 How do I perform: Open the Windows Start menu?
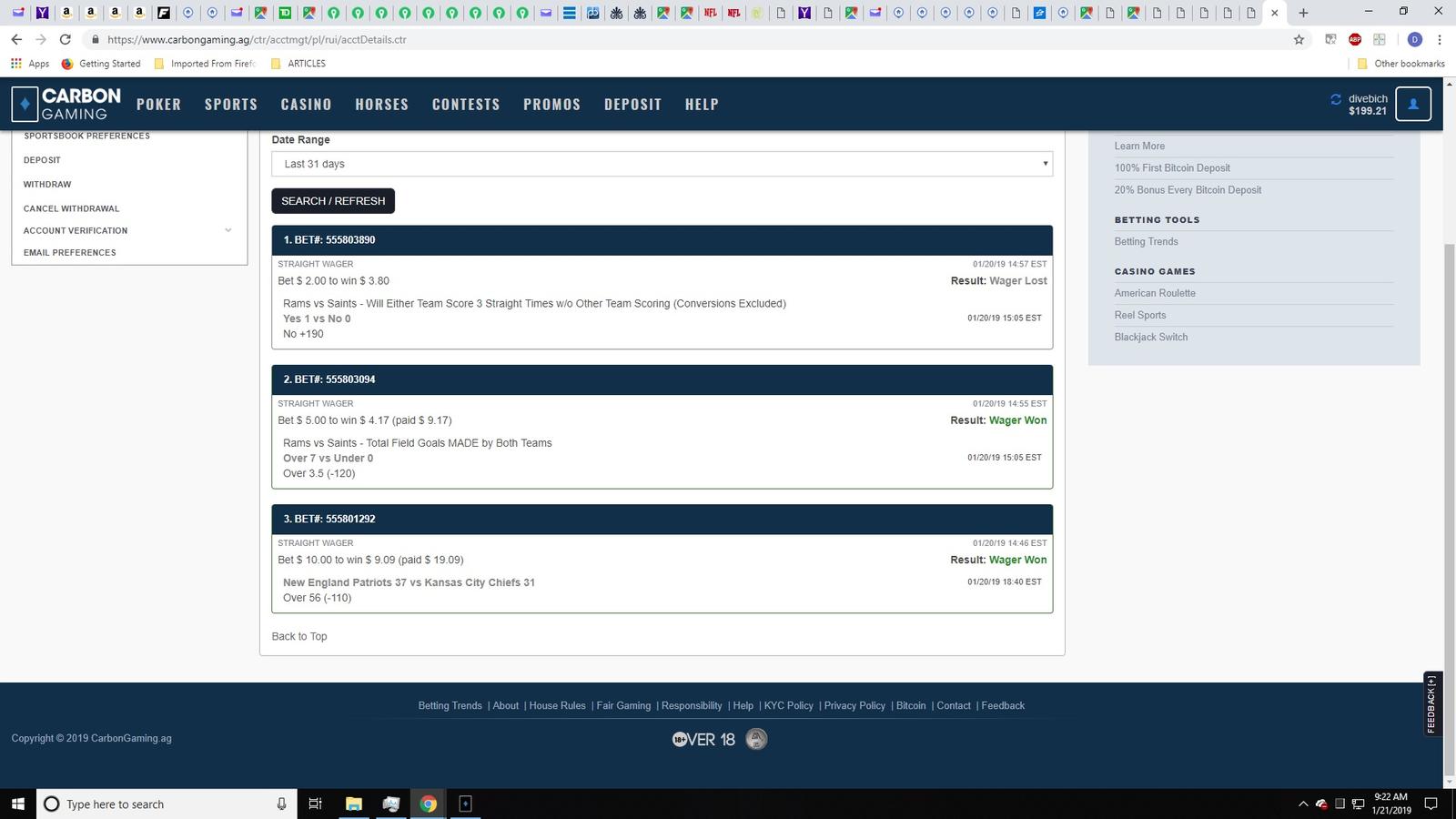coord(17,804)
